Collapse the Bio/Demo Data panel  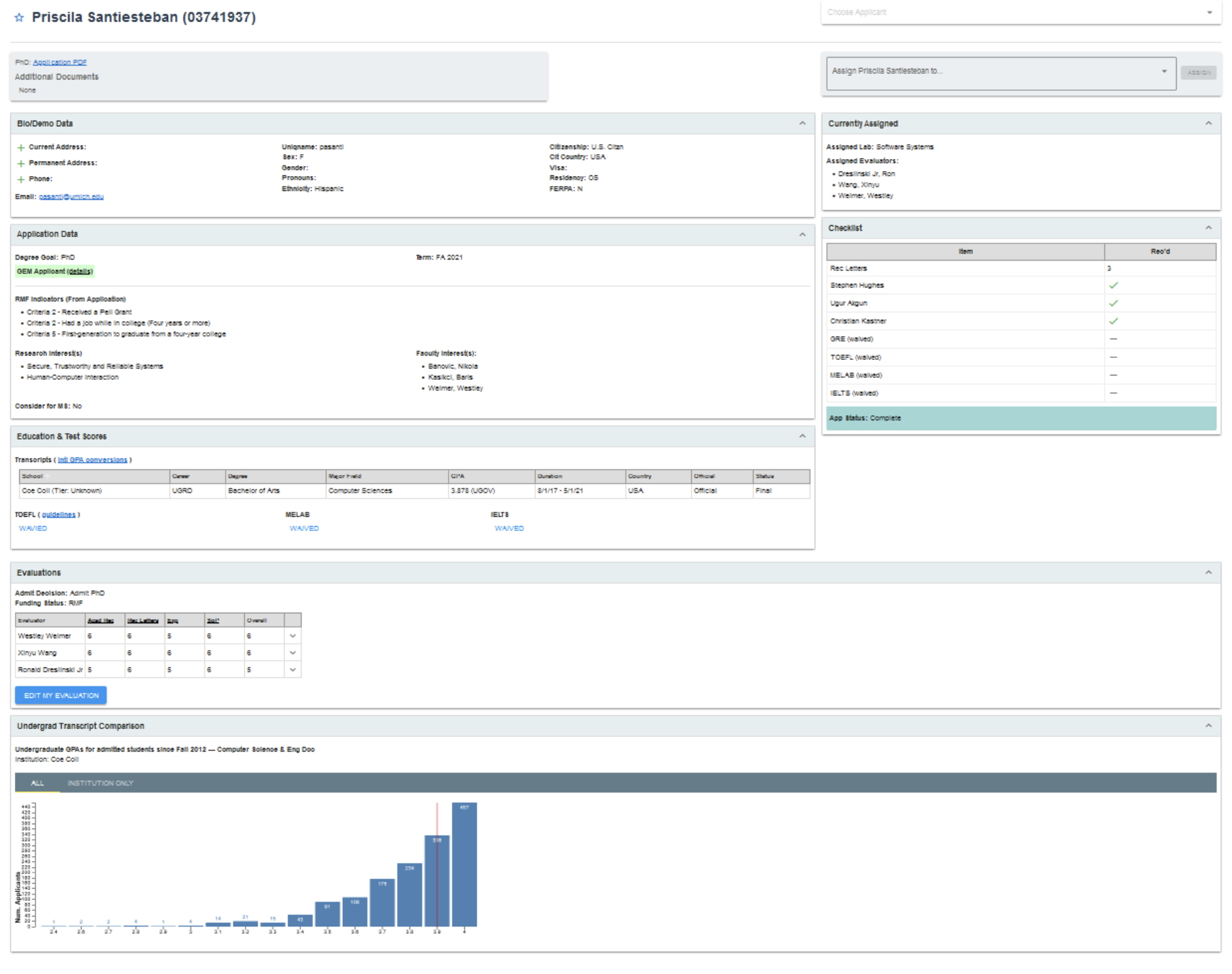802,124
